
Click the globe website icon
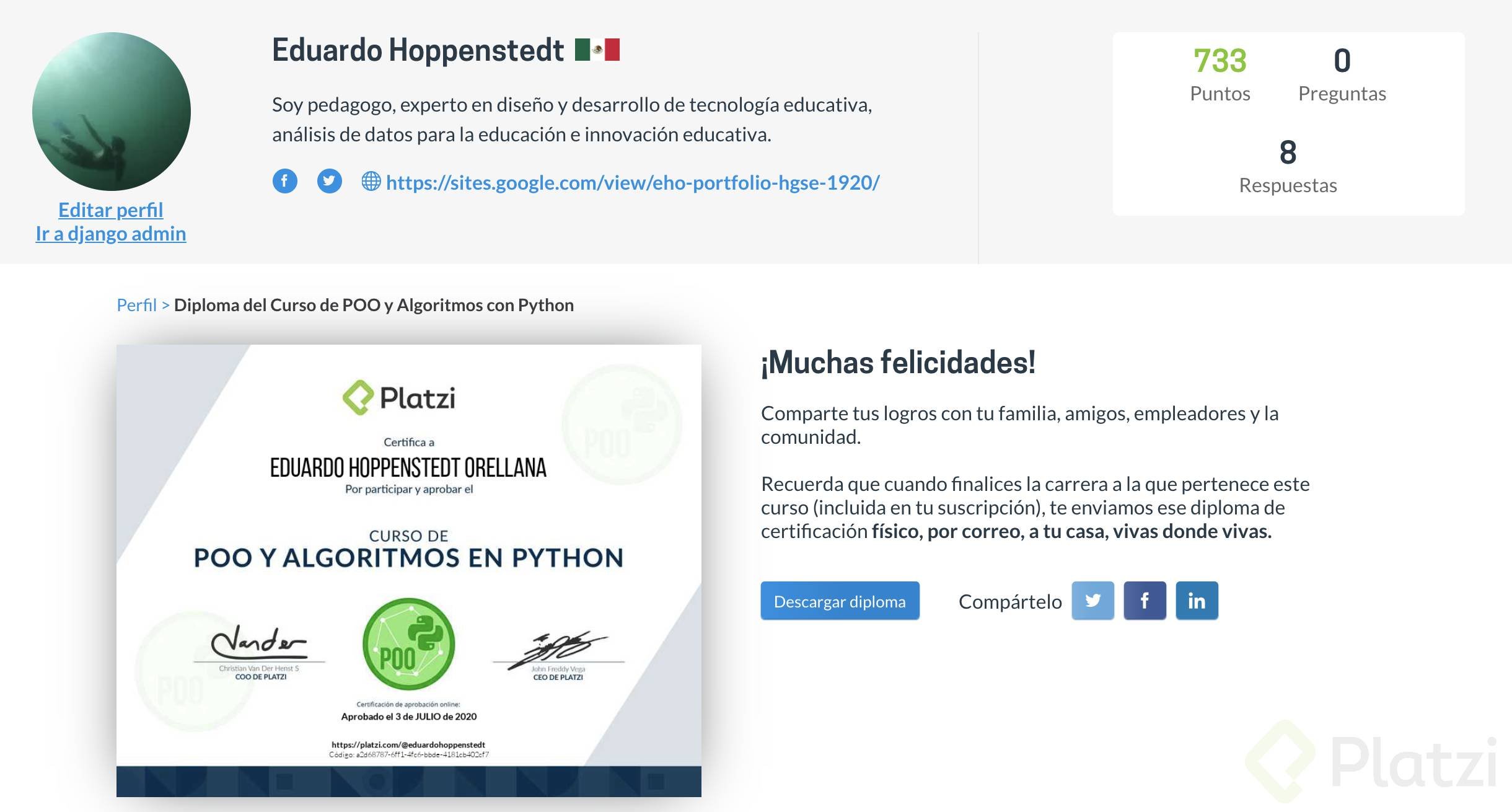371,182
